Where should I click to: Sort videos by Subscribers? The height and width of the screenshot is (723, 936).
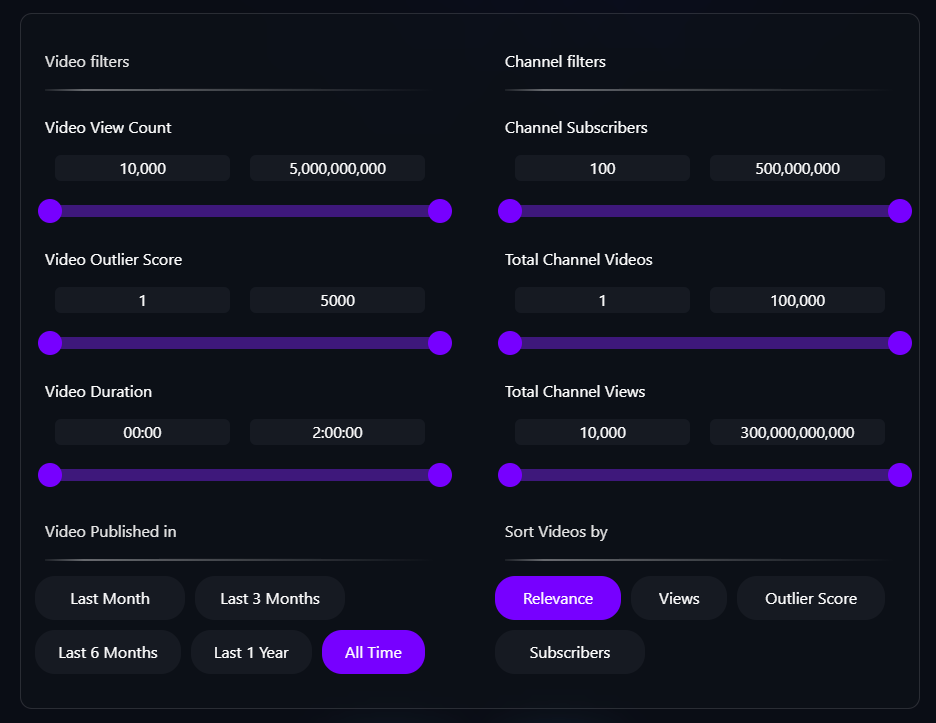(570, 652)
